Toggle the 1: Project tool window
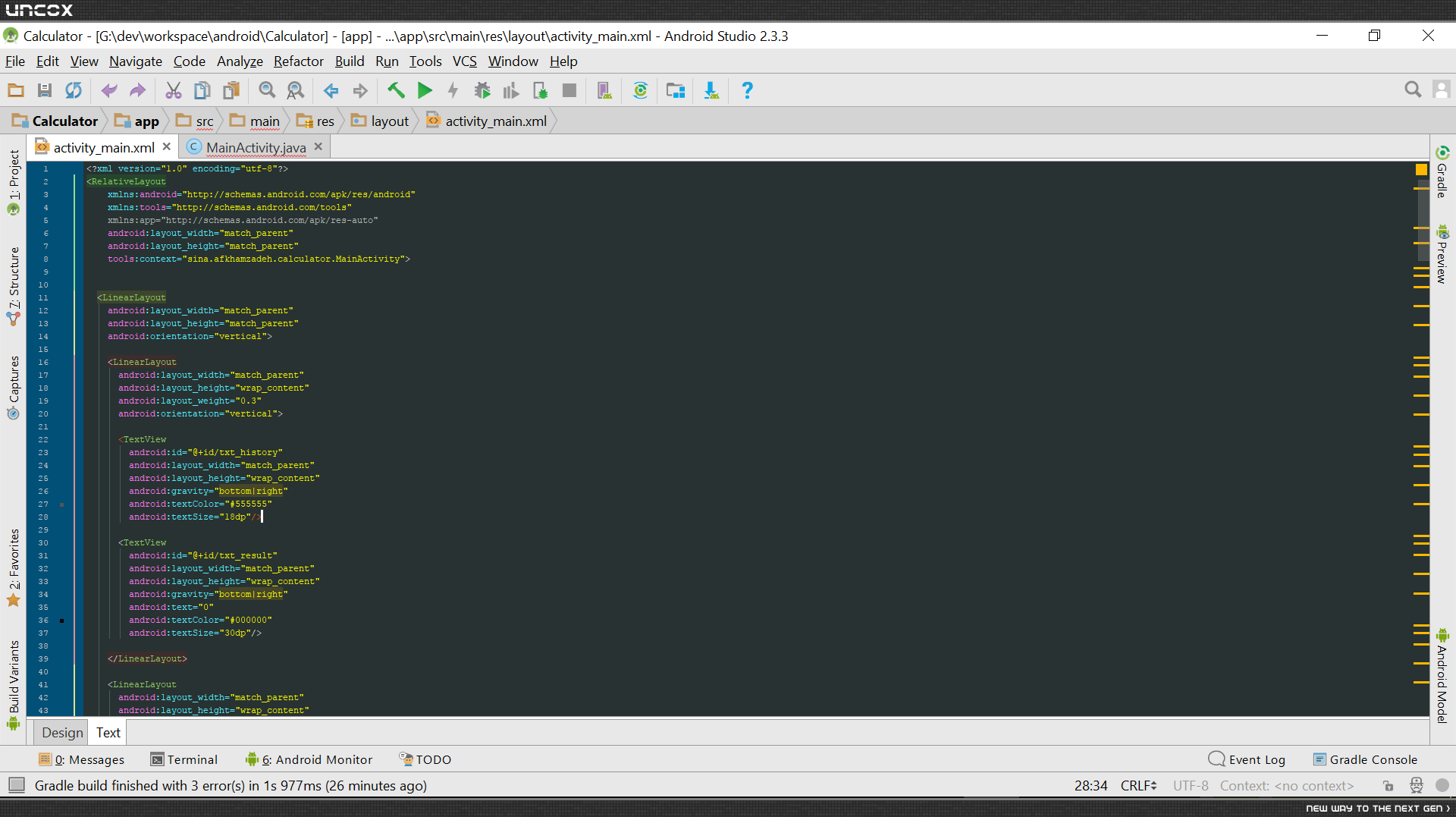The height and width of the screenshot is (817, 1456). pos(14,182)
